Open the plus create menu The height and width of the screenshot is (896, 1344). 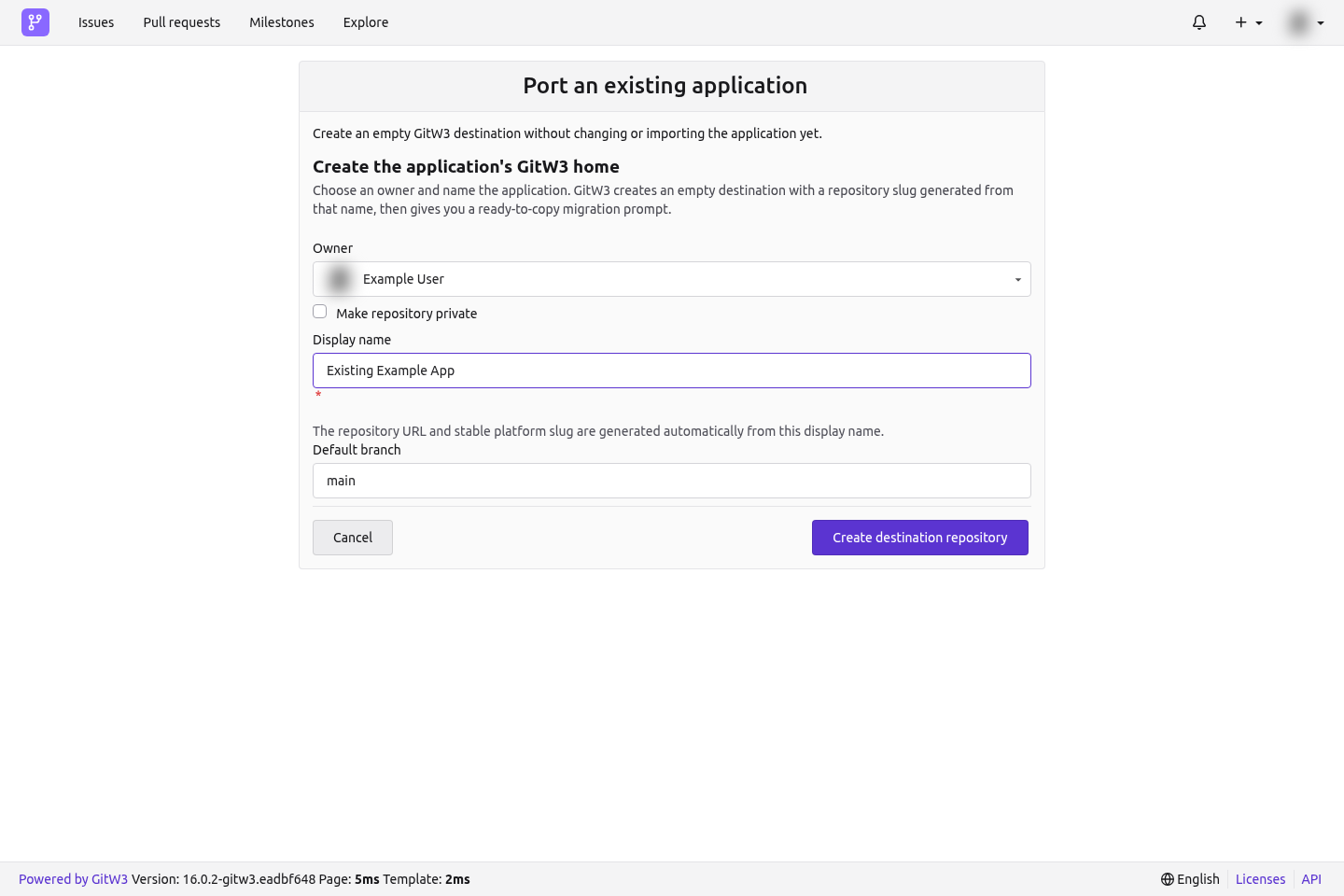[x=1249, y=22]
